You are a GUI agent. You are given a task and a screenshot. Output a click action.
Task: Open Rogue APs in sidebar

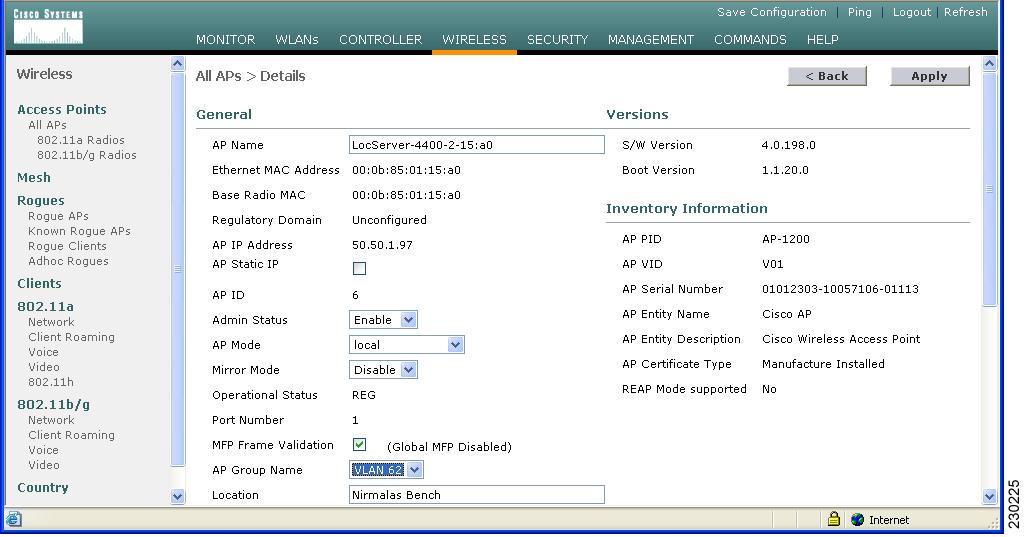pos(58,216)
